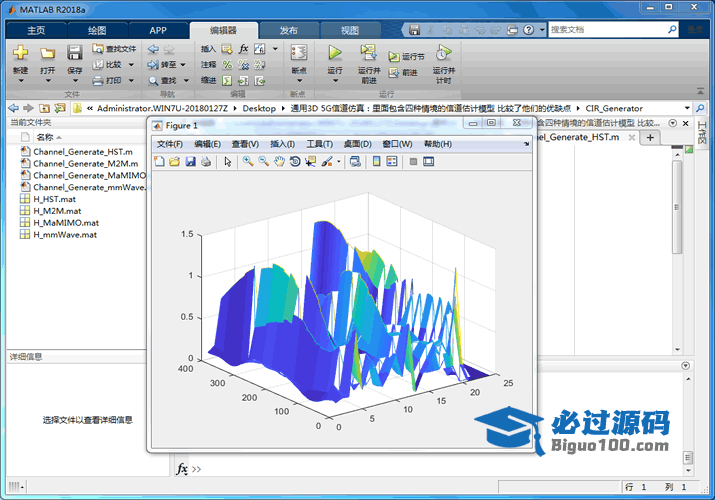The height and width of the screenshot is (500, 715).
Task: Click the Hide Plot Tools icon in Figure 1
Action: click(413, 161)
